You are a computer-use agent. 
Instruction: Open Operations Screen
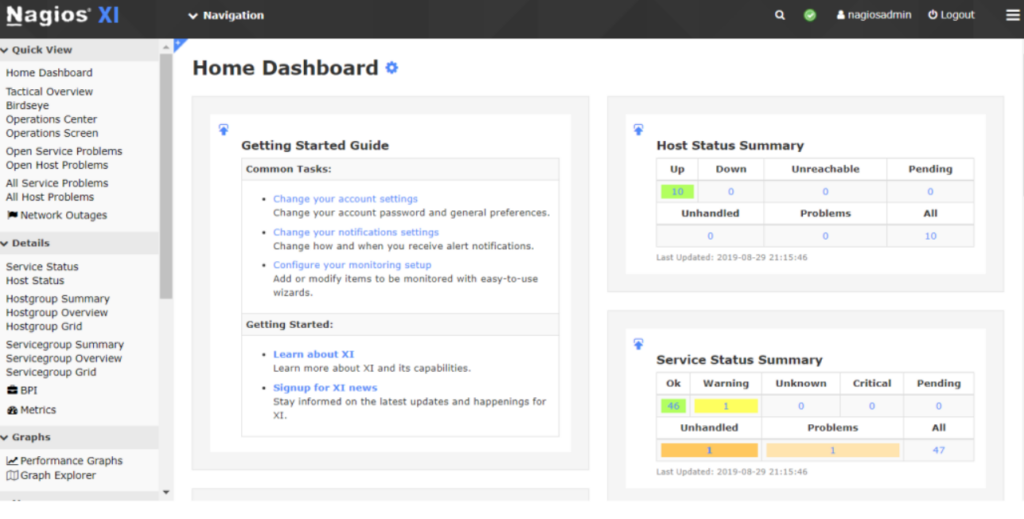[x=52, y=133]
